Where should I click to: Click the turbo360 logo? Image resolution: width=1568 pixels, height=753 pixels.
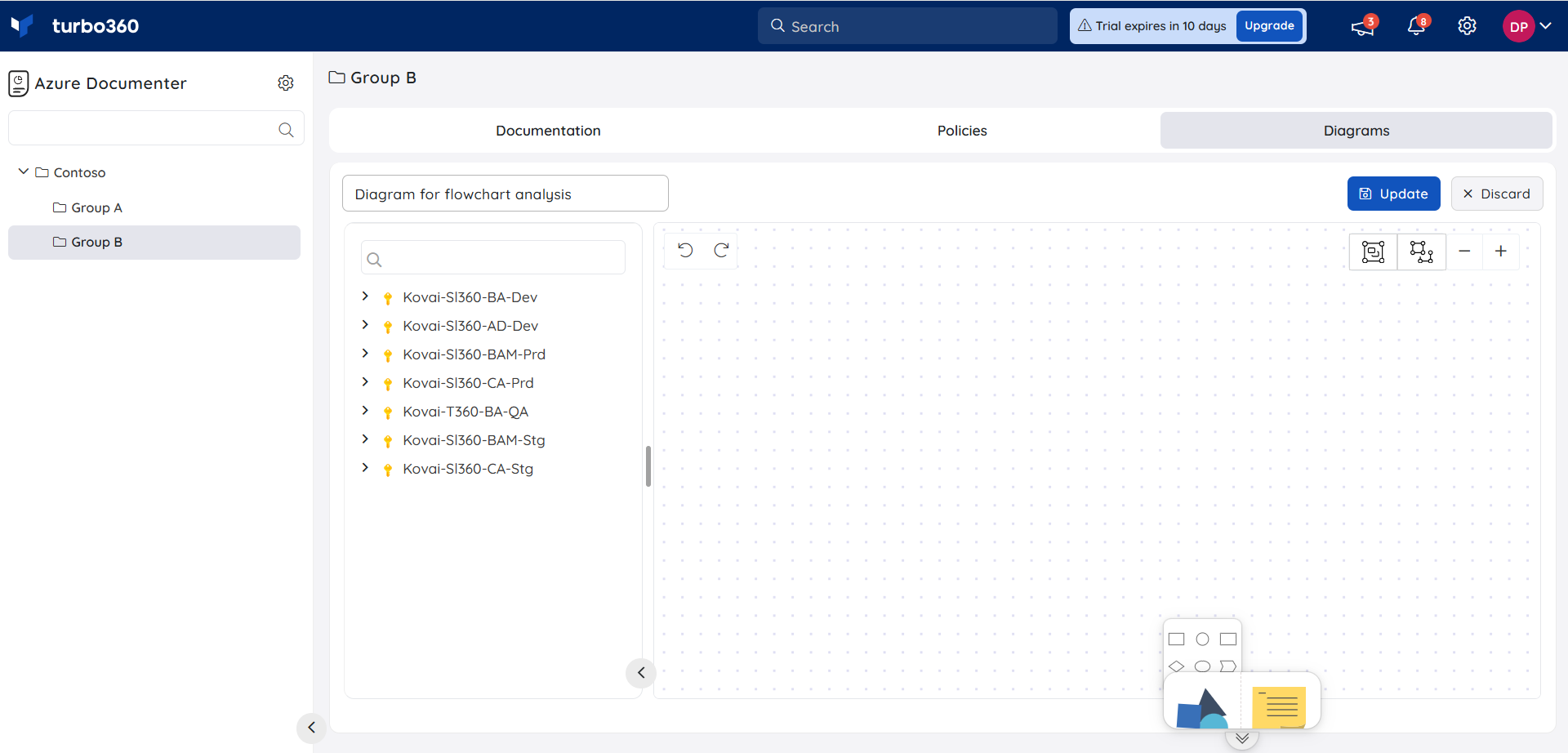pyautogui.click(x=75, y=26)
